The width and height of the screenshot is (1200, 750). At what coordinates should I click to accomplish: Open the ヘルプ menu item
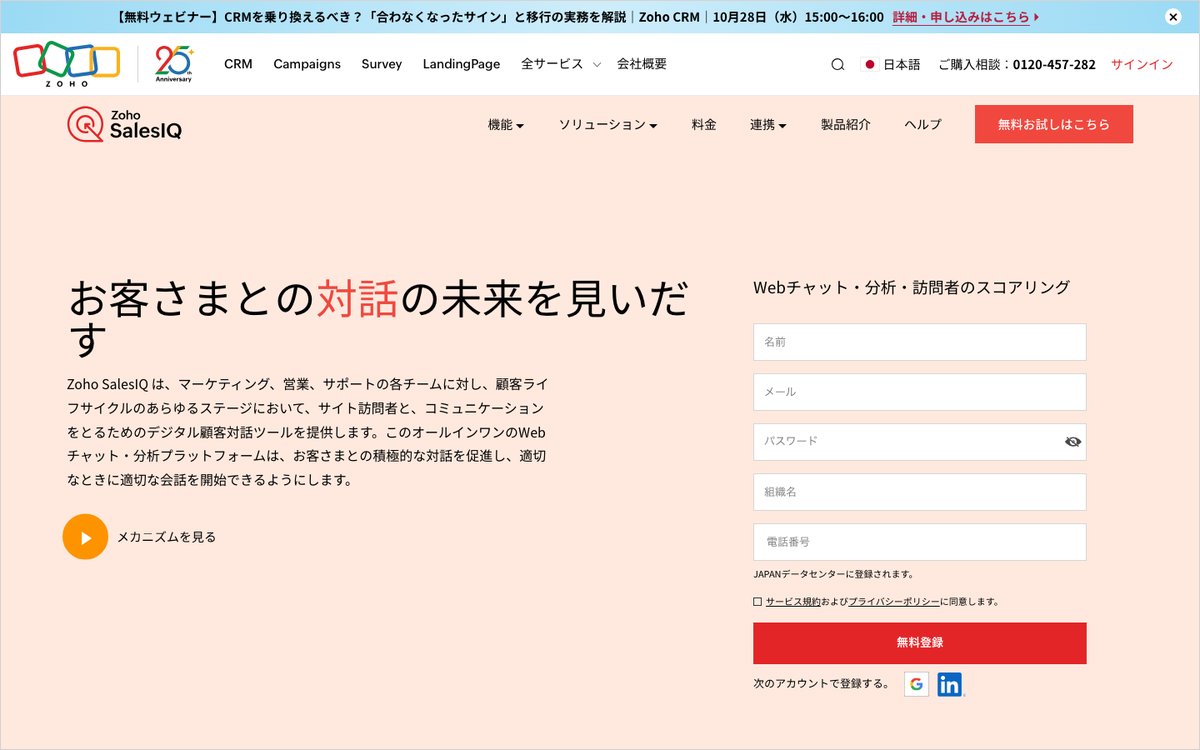point(923,125)
